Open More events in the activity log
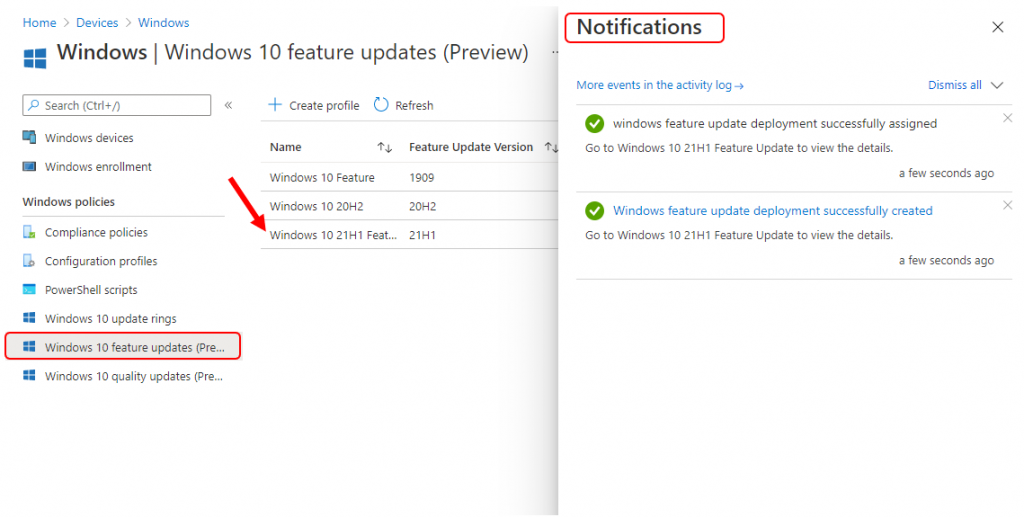The width and height of the screenshot is (1024, 517). 660,85
